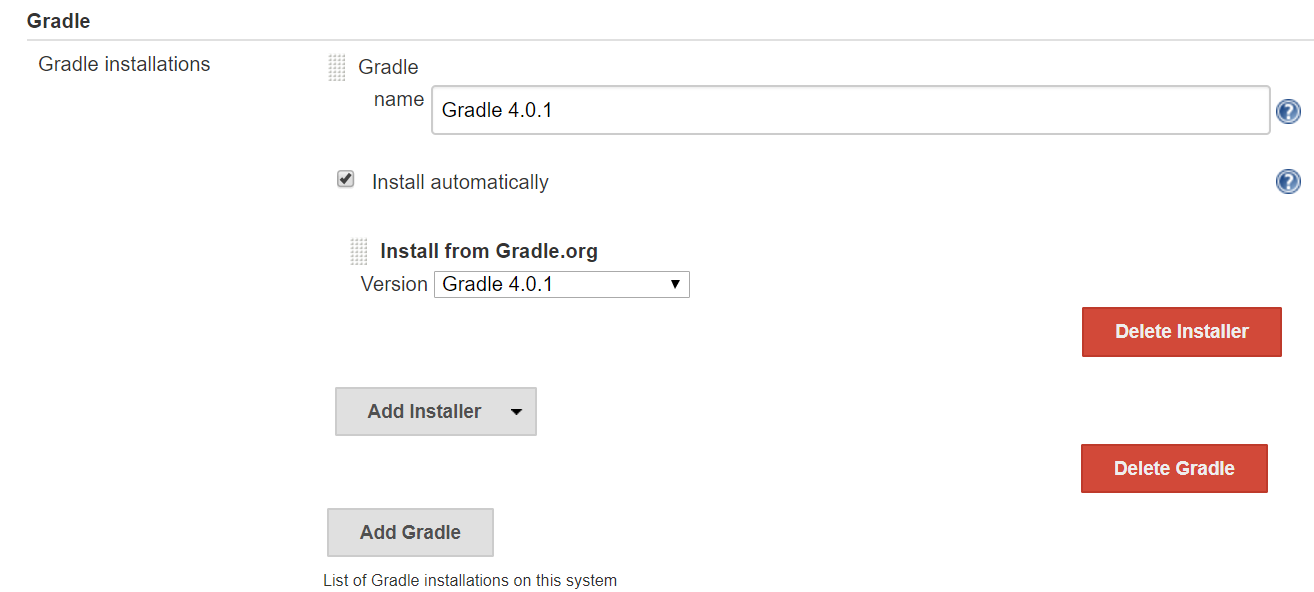Open help for the Gradle name field
The height and width of the screenshot is (592, 1314).
pos(1288,112)
